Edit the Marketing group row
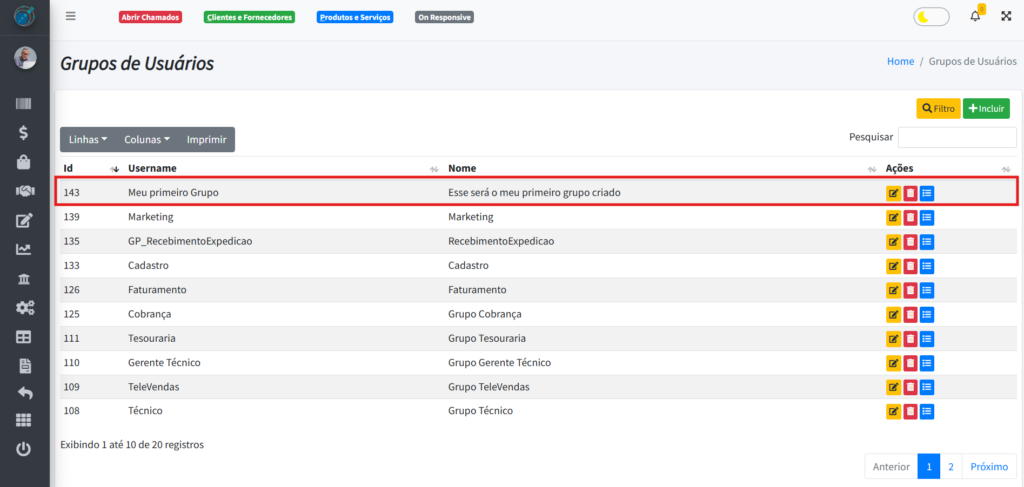Viewport: 1024px width, 487px height. (x=893, y=217)
